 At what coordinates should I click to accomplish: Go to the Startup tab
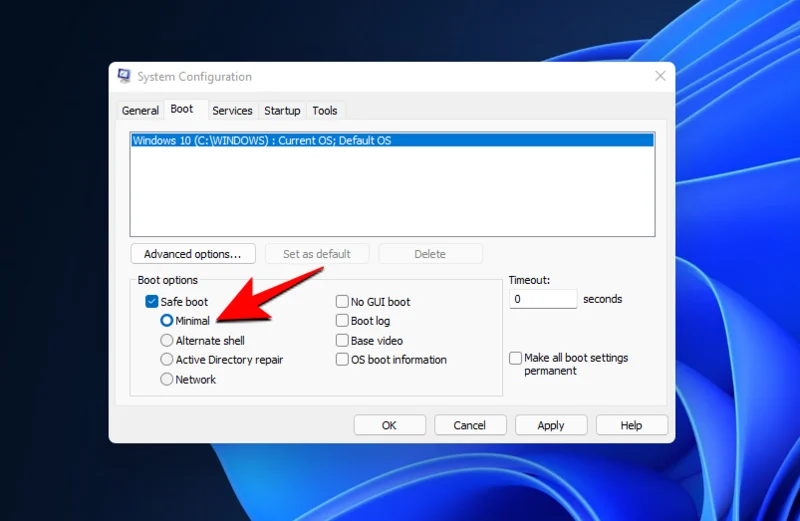pos(282,111)
